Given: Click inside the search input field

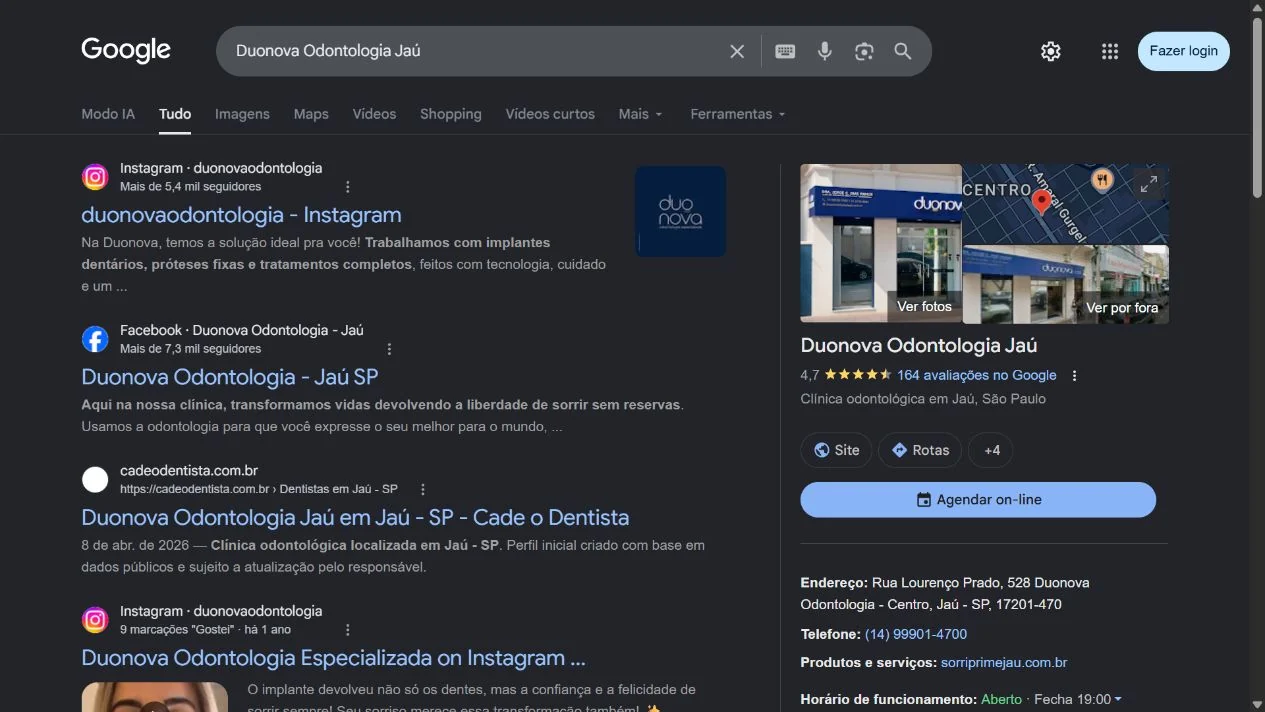Looking at the screenshot, I should click(x=475, y=51).
